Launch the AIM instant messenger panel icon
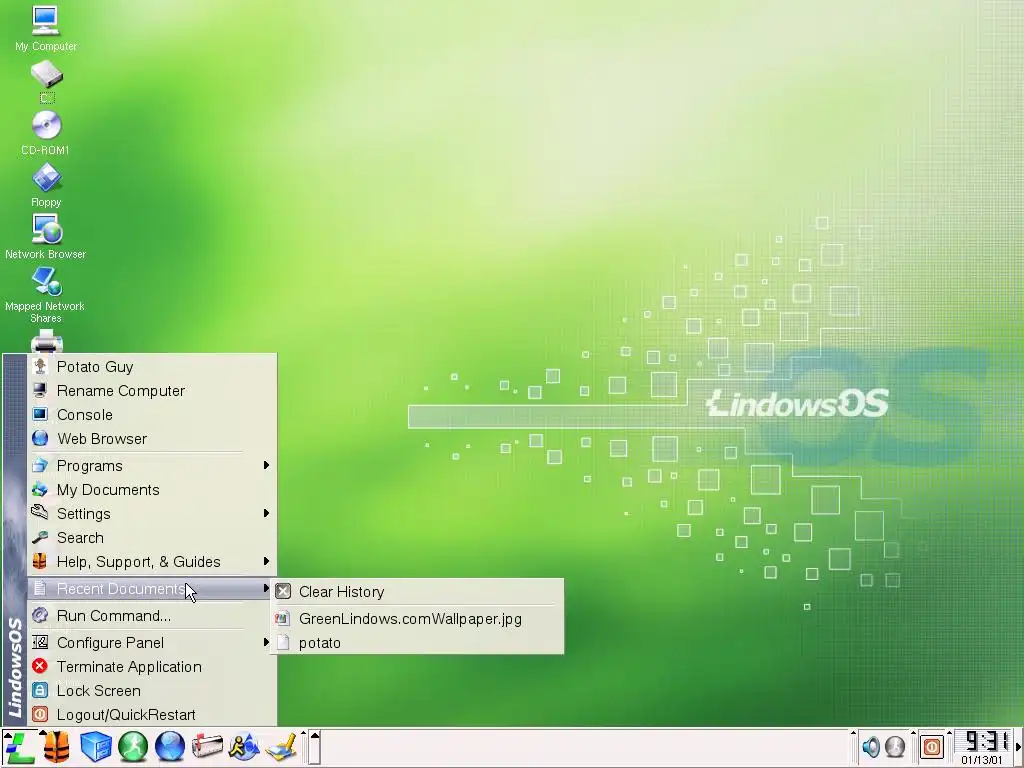 244,747
